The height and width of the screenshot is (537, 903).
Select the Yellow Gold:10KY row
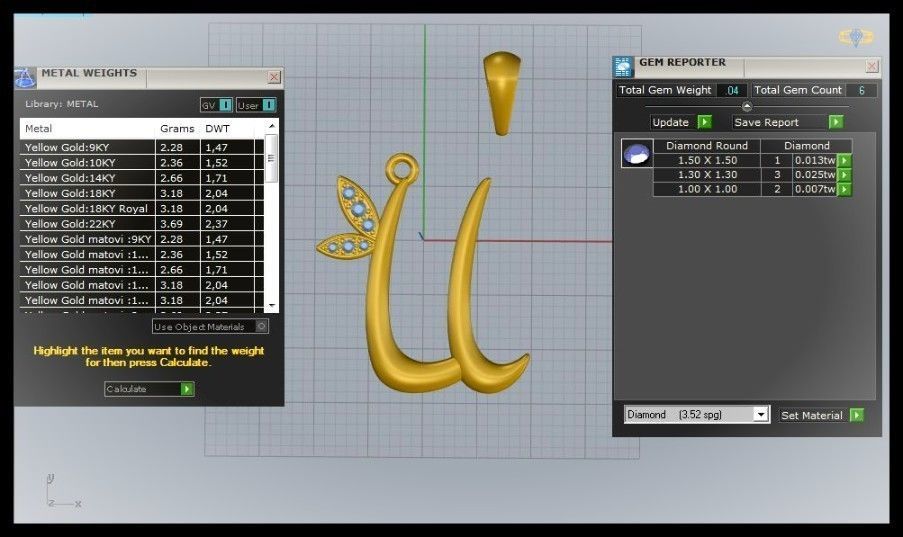coord(142,162)
